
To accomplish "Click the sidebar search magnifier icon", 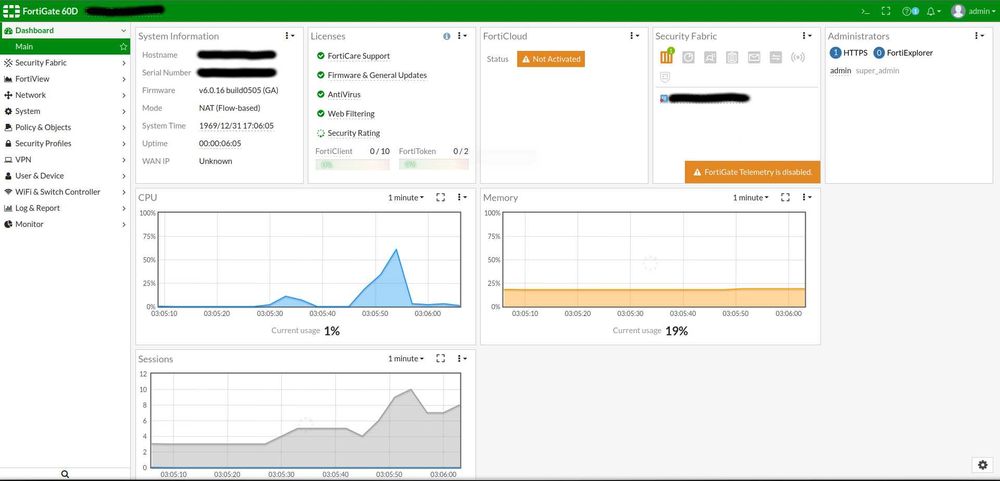I will [x=64, y=474].
